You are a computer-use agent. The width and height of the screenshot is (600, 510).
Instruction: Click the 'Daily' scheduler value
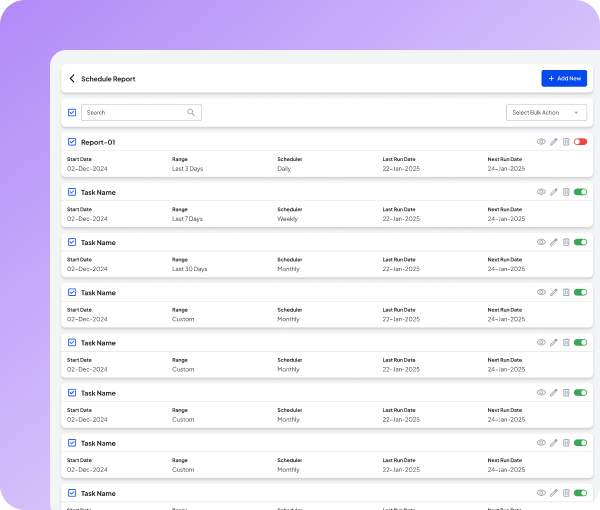[x=284, y=169]
